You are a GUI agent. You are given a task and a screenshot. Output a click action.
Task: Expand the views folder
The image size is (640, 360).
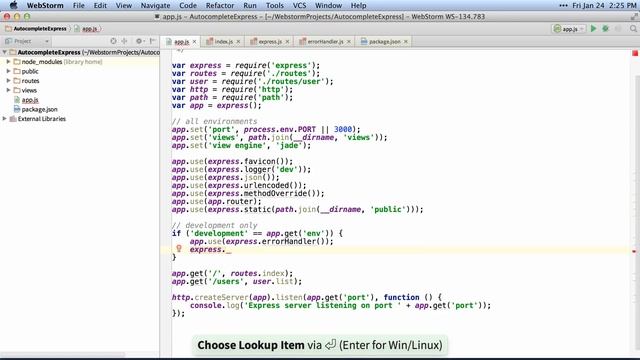coord(8,90)
